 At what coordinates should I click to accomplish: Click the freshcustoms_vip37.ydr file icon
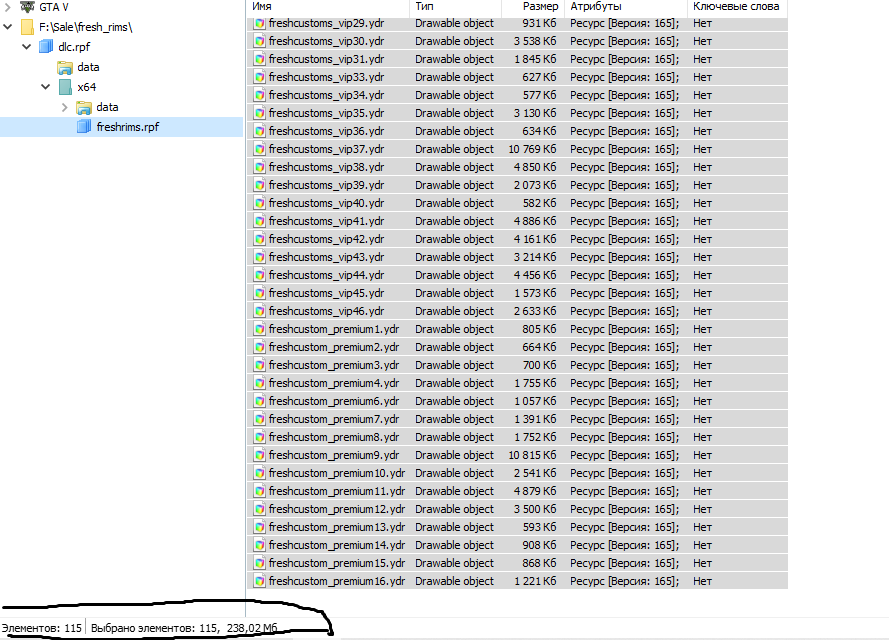pos(260,149)
